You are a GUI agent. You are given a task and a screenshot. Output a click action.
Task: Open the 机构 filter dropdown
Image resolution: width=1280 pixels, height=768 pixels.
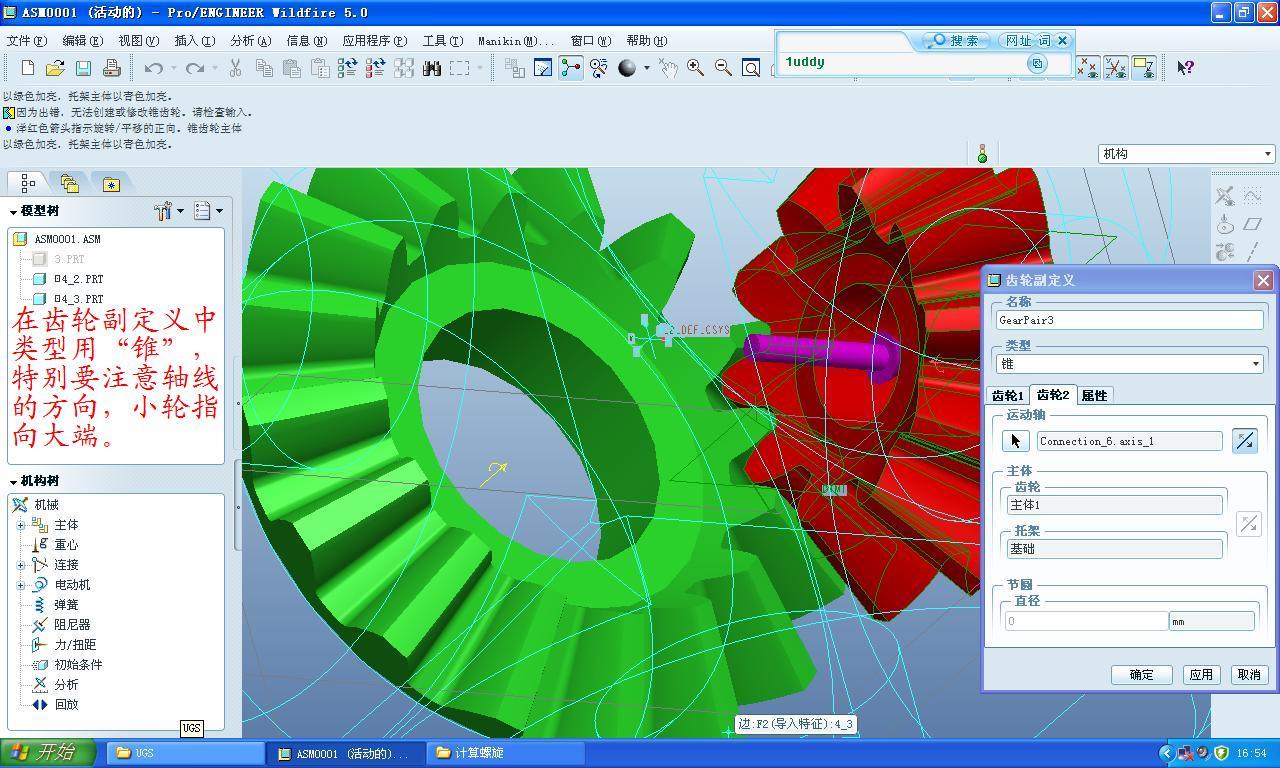pyautogui.click(x=1186, y=154)
